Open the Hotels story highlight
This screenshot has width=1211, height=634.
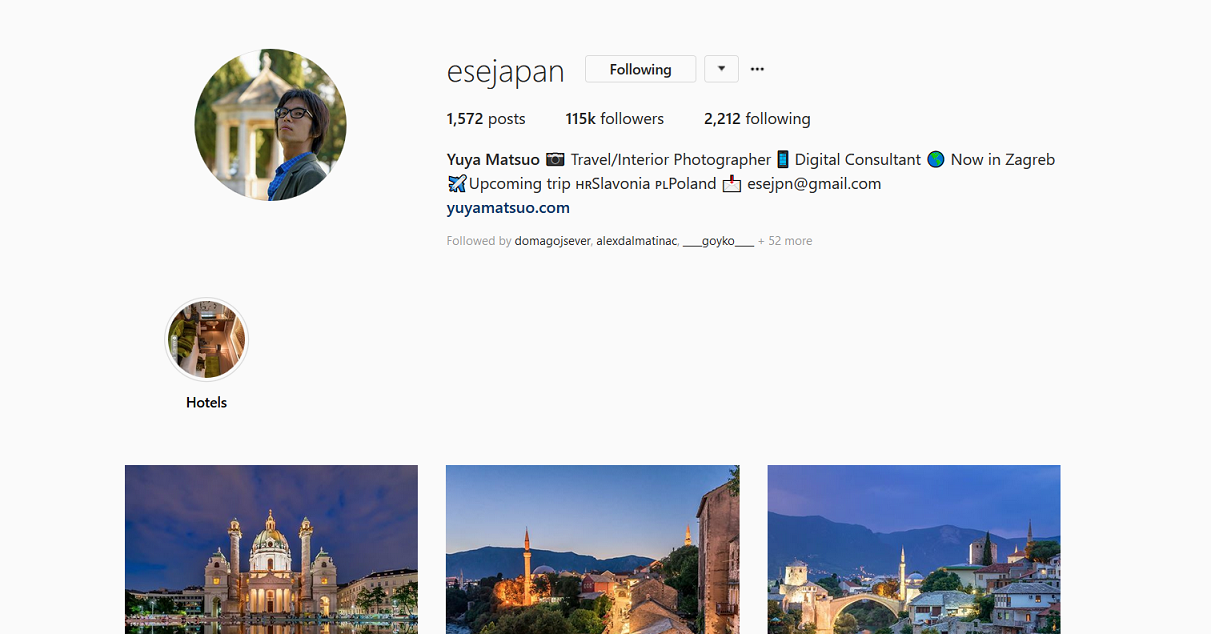click(x=206, y=340)
